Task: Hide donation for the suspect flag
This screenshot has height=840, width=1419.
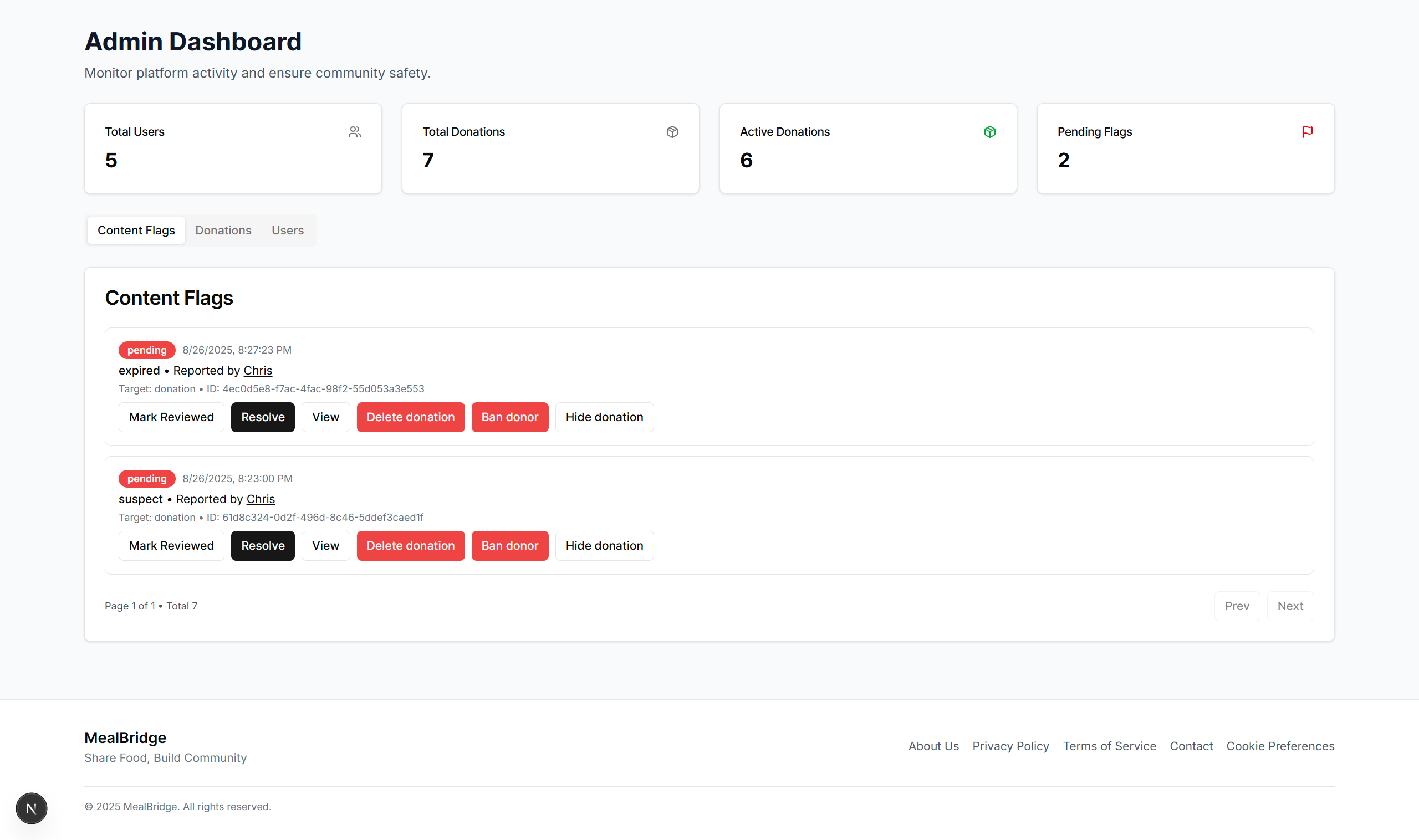Action: (x=604, y=546)
